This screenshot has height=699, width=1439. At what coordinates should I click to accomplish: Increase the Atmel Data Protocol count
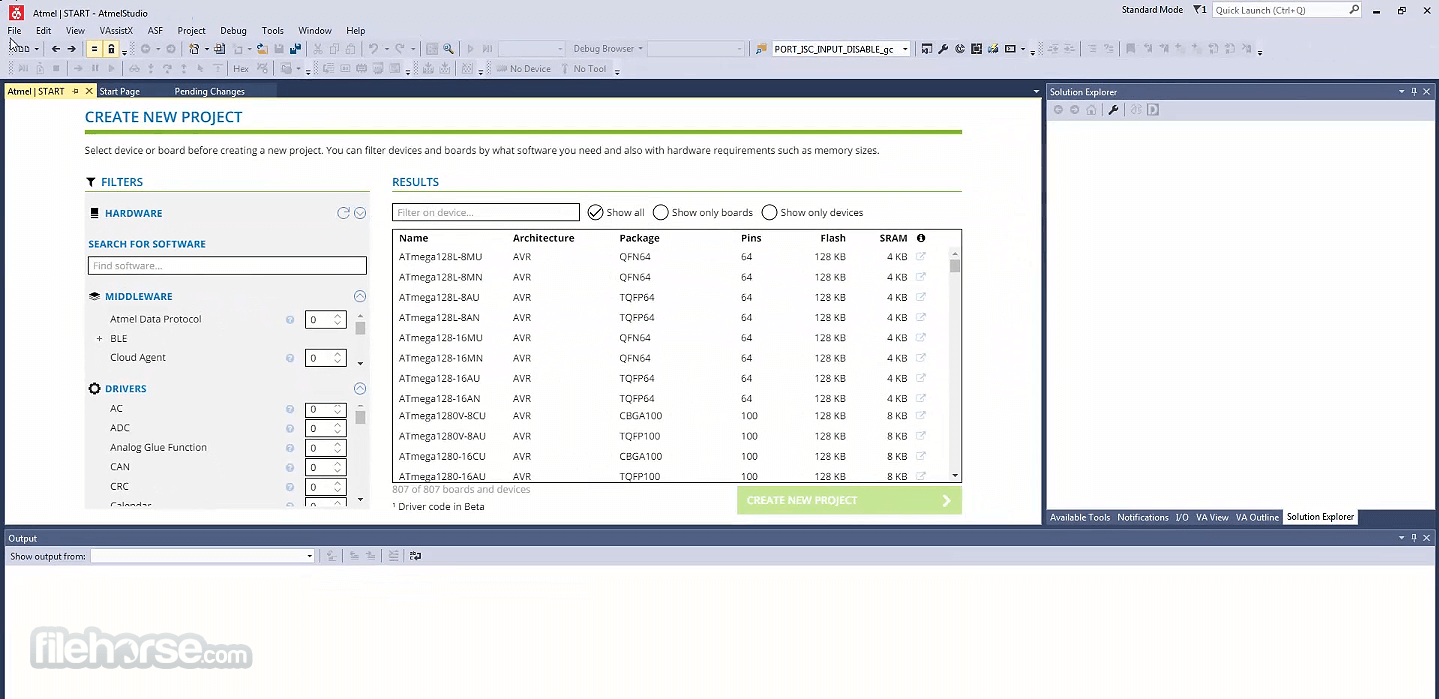(x=338, y=316)
